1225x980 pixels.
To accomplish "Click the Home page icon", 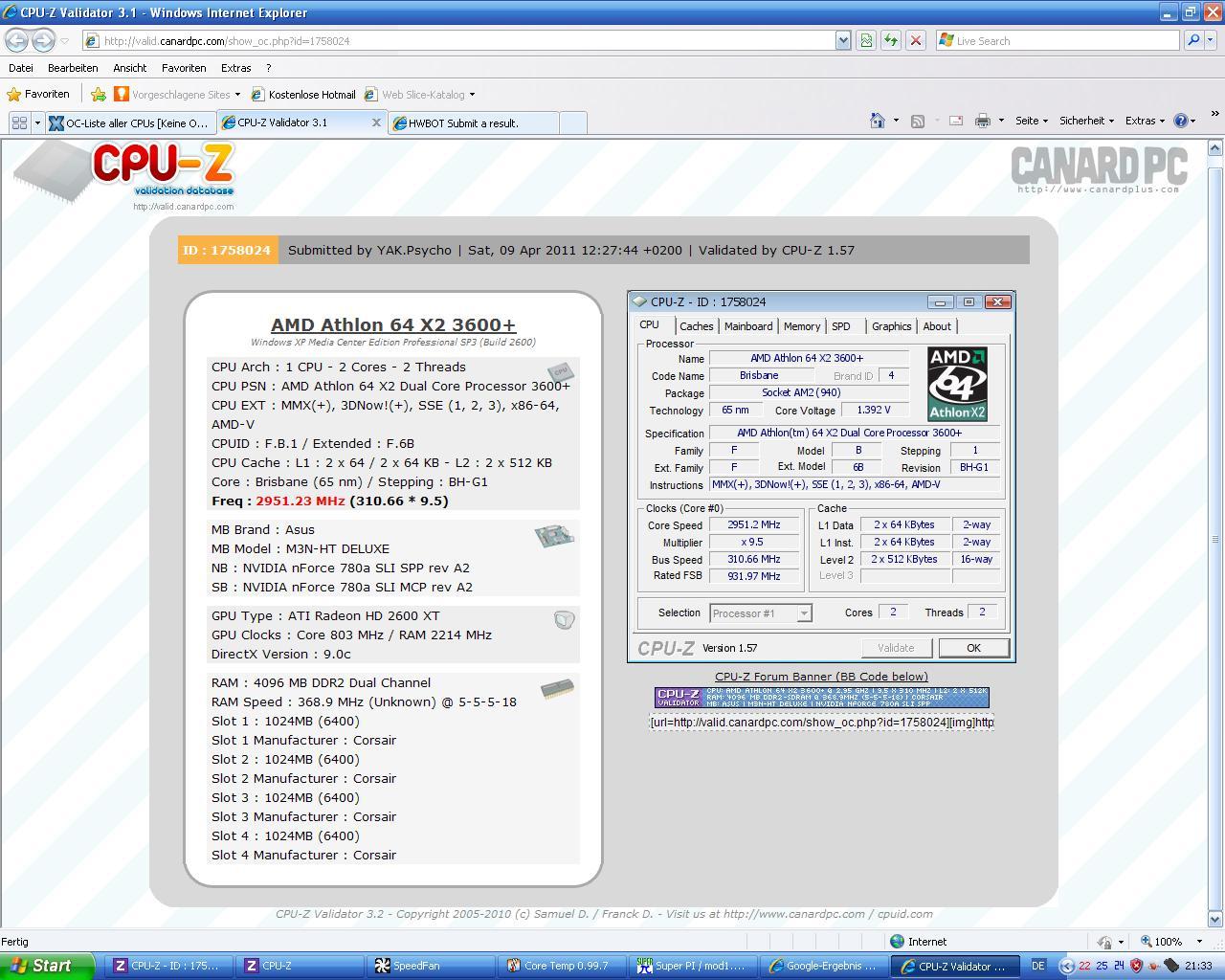I will (877, 121).
